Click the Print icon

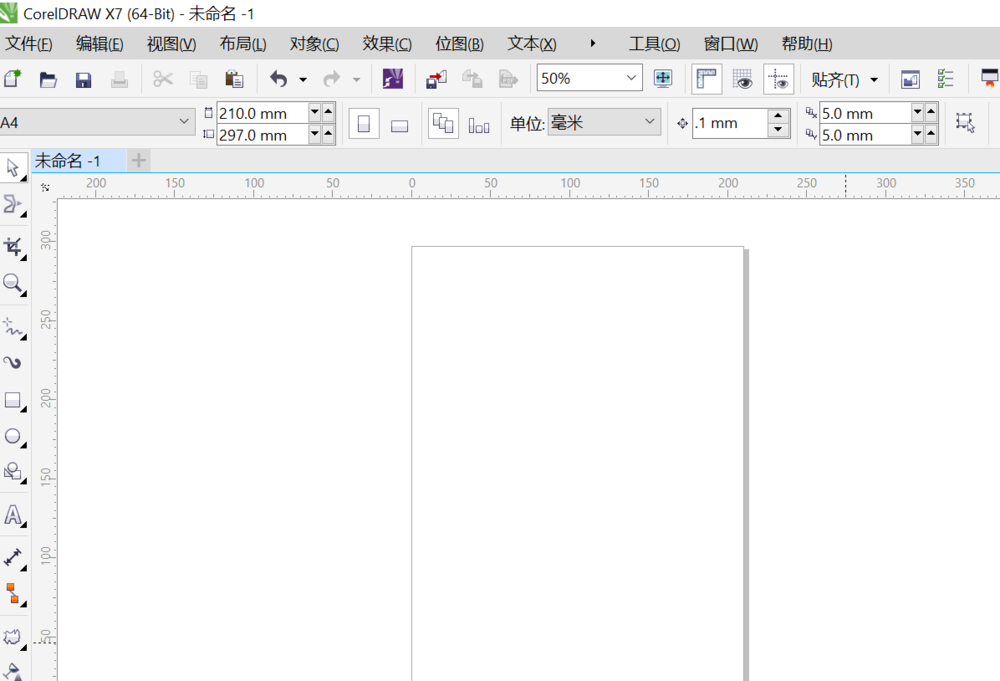(119, 80)
